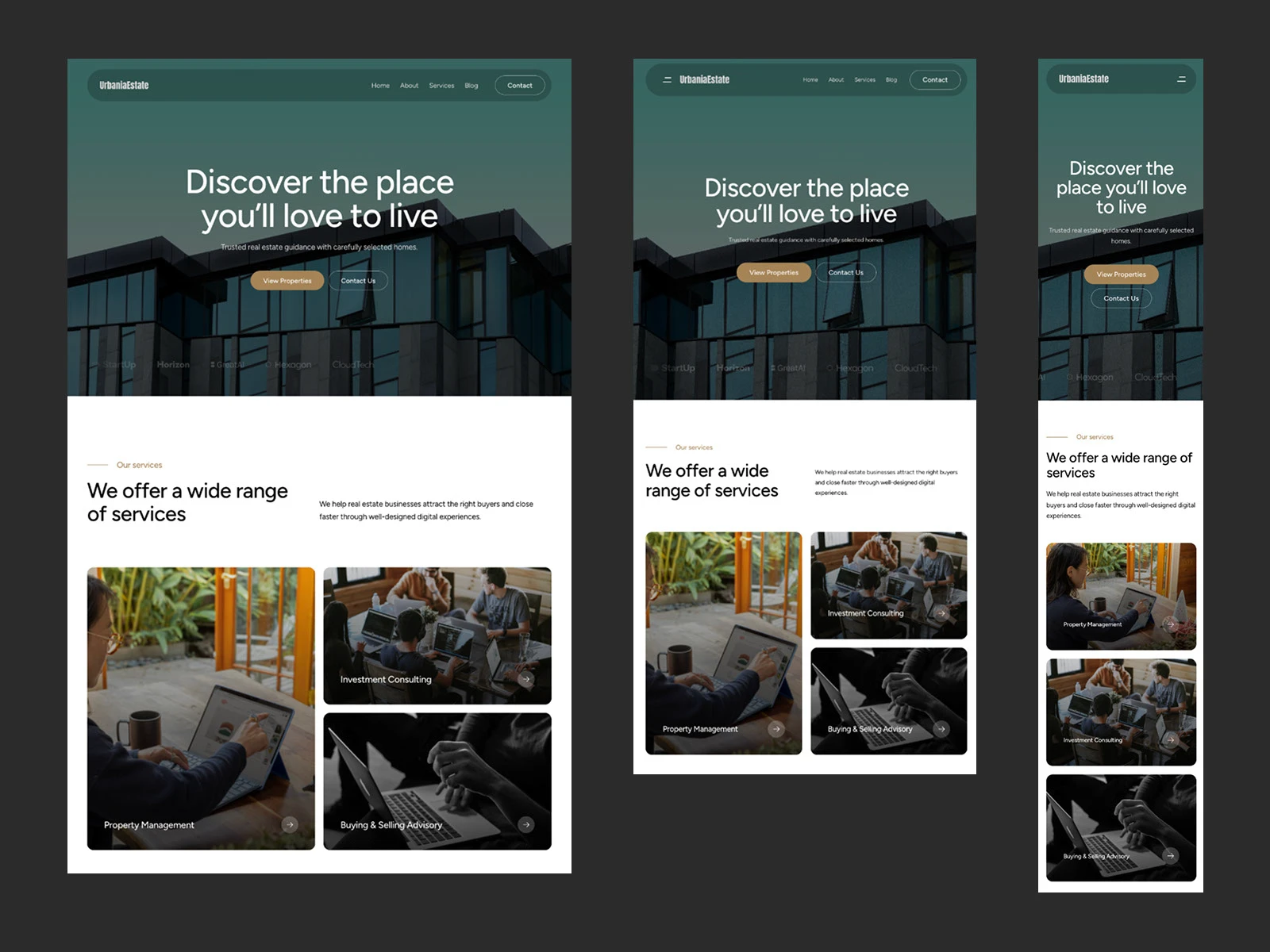This screenshot has height=952, width=1270.
Task: Open Blog nav item in desktop mockup
Action: (471, 86)
